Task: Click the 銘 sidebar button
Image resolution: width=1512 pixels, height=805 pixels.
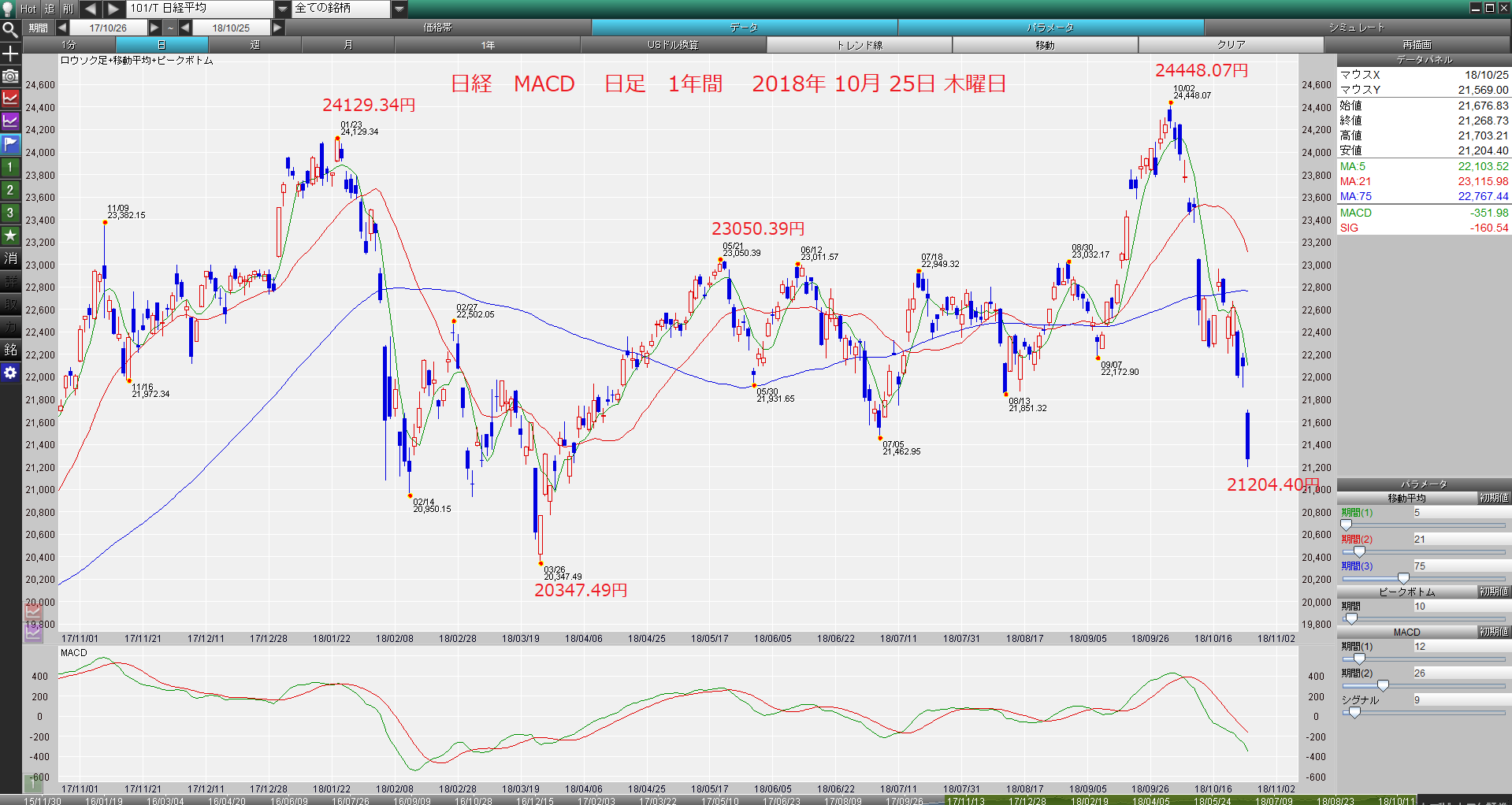Action: [x=10, y=350]
